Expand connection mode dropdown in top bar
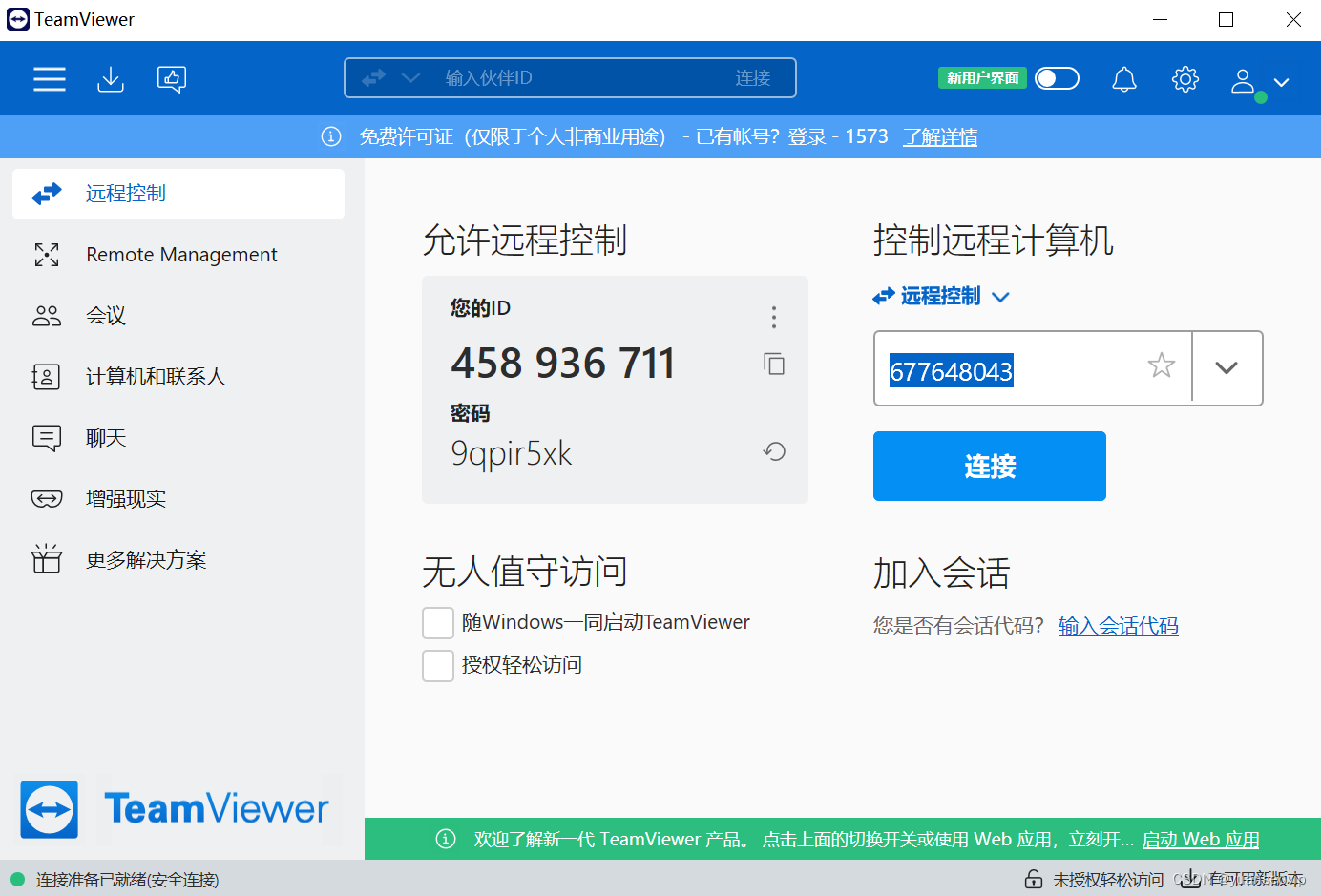1321x896 pixels. click(x=410, y=78)
